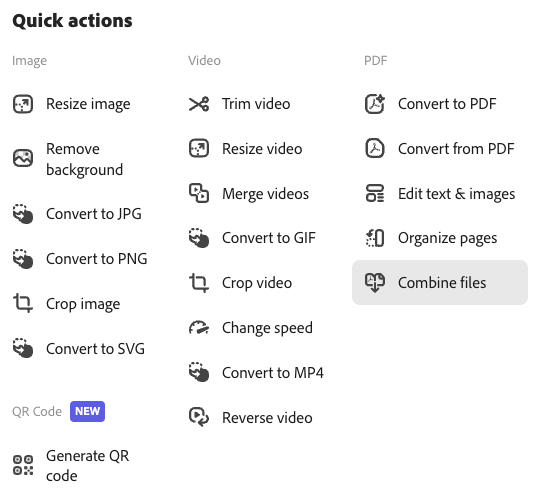
Task: Click the Organize pages icon
Action: pos(375,238)
